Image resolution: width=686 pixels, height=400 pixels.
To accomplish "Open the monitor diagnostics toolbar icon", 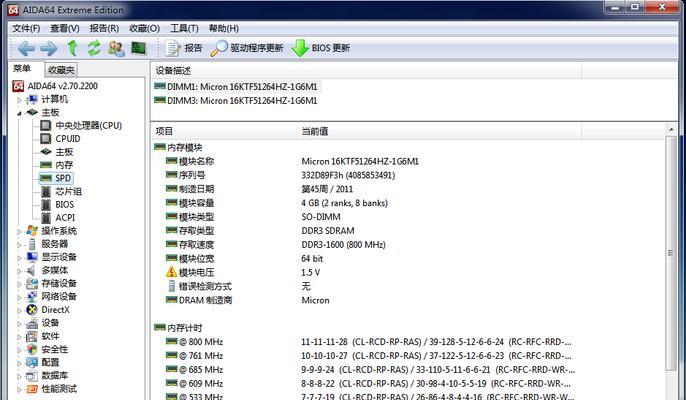I will pyautogui.click(x=139, y=48).
